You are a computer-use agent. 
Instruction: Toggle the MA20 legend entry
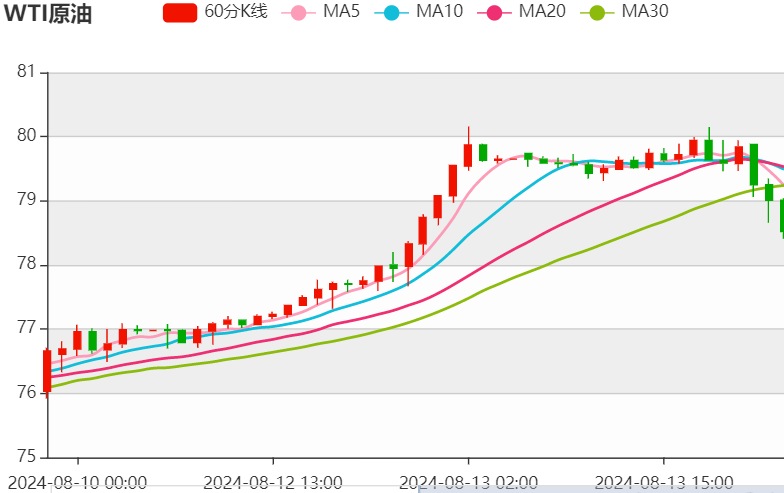tap(522, 12)
